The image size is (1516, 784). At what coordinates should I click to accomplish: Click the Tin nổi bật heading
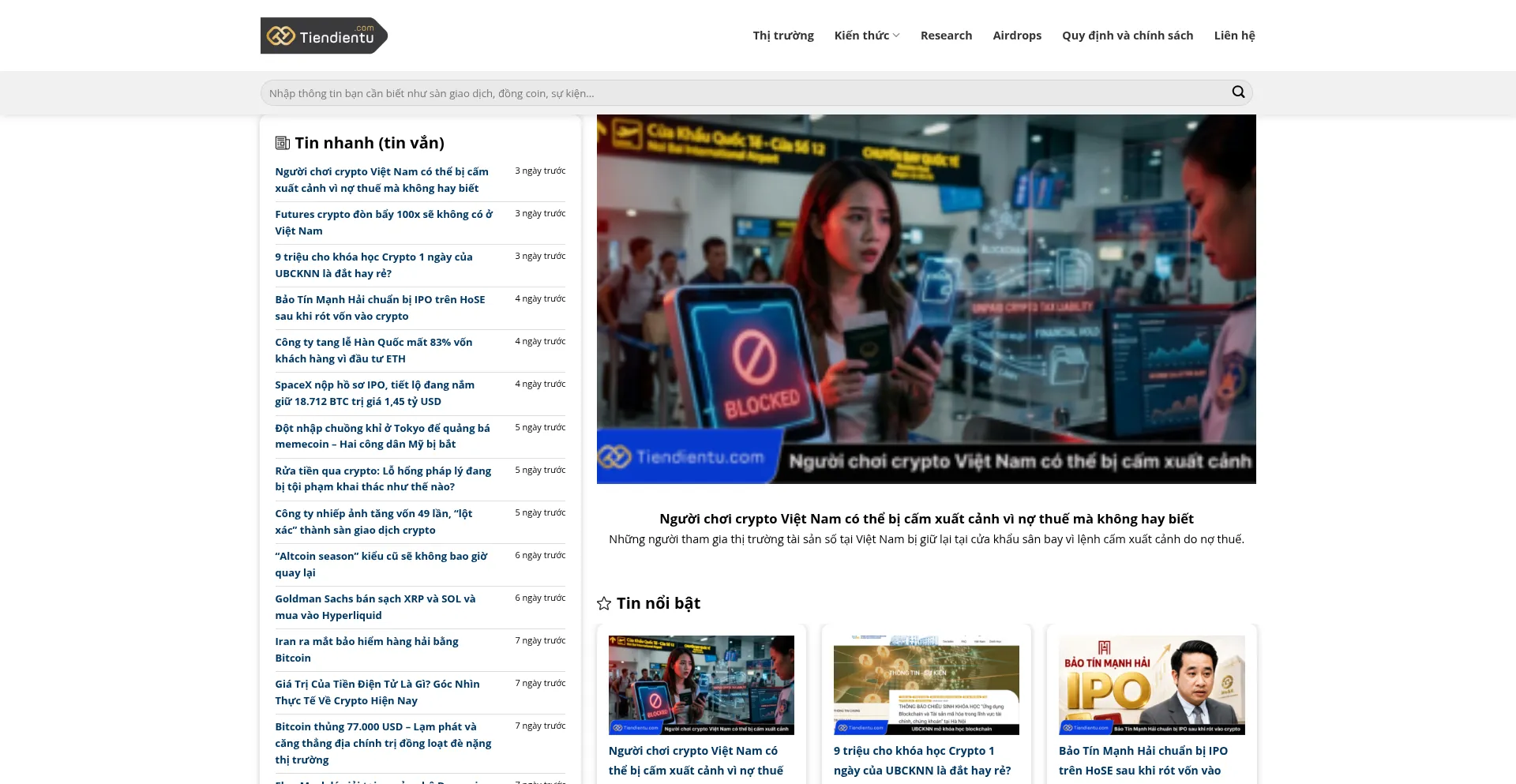pos(659,603)
